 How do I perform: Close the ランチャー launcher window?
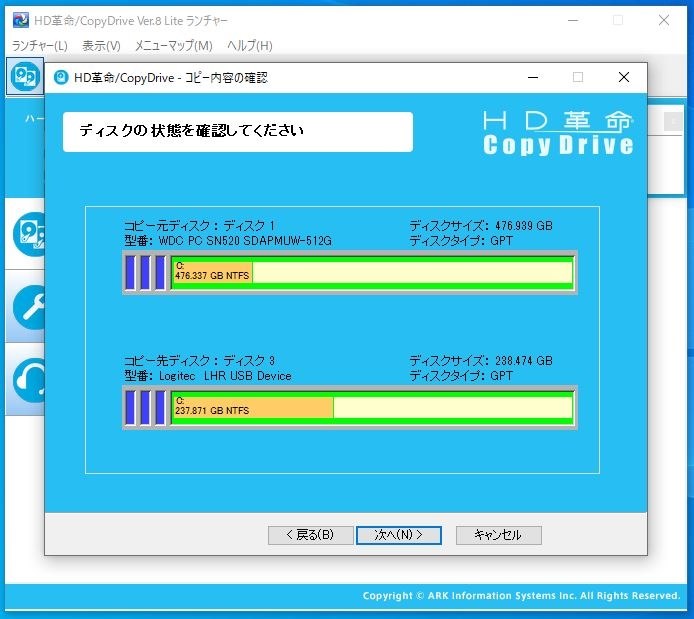point(663,20)
